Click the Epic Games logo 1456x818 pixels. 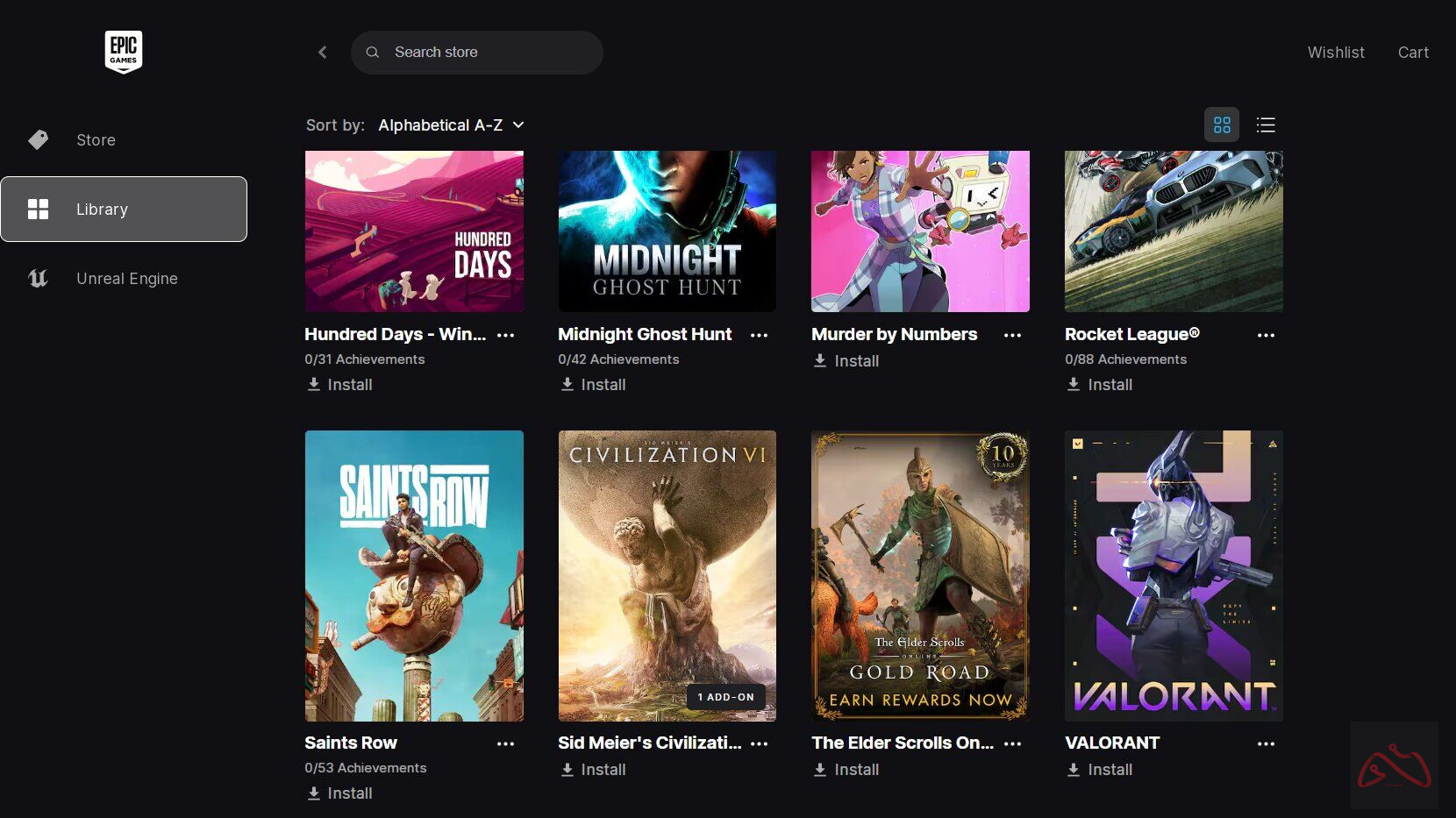click(x=123, y=52)
